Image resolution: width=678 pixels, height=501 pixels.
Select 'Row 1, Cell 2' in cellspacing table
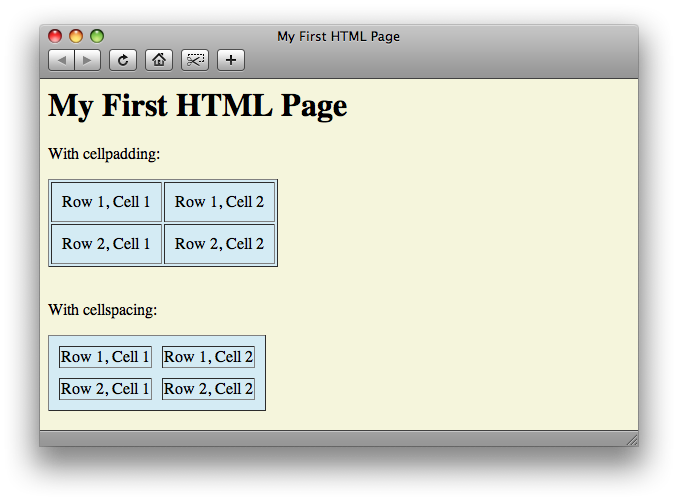pyautogui.click(x=208, y=357)
